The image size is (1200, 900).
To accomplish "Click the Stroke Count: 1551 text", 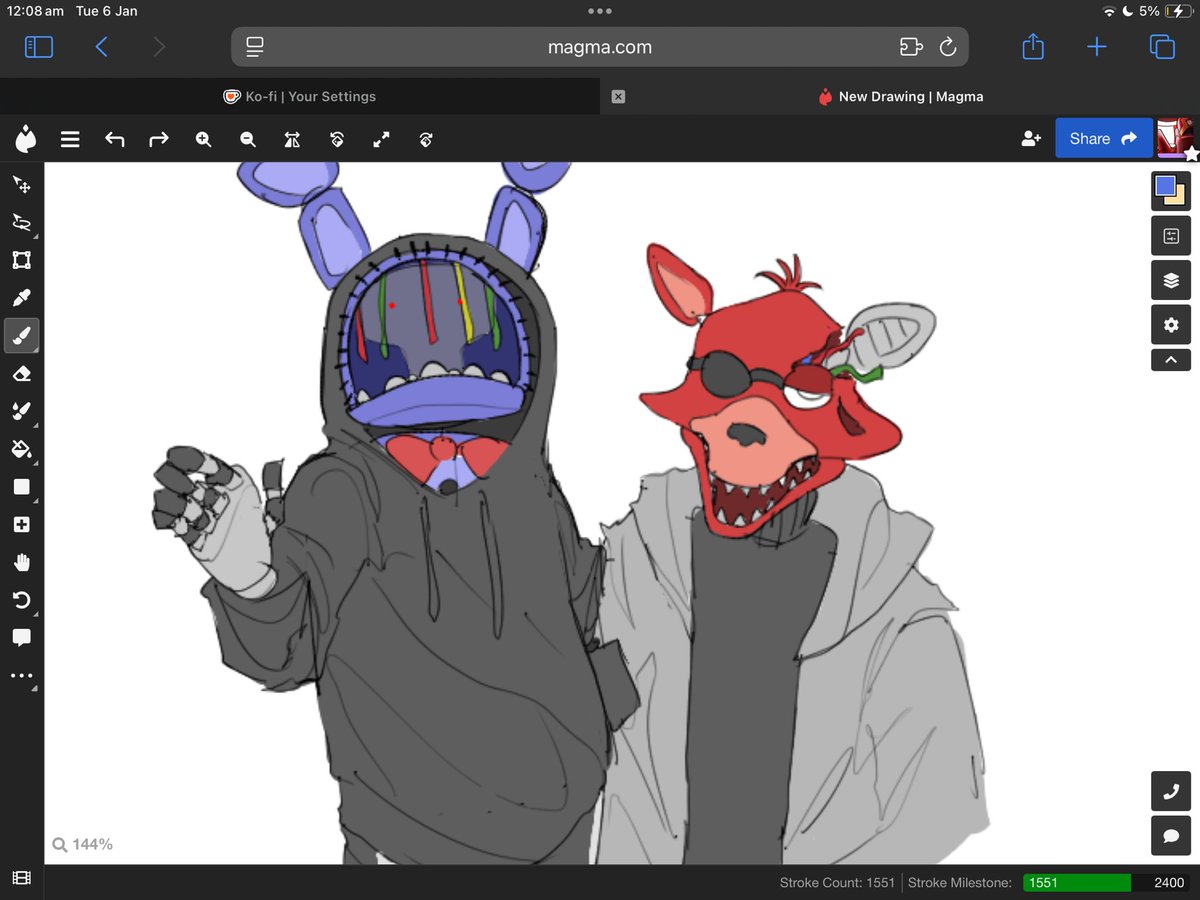I will click(837, 883).
